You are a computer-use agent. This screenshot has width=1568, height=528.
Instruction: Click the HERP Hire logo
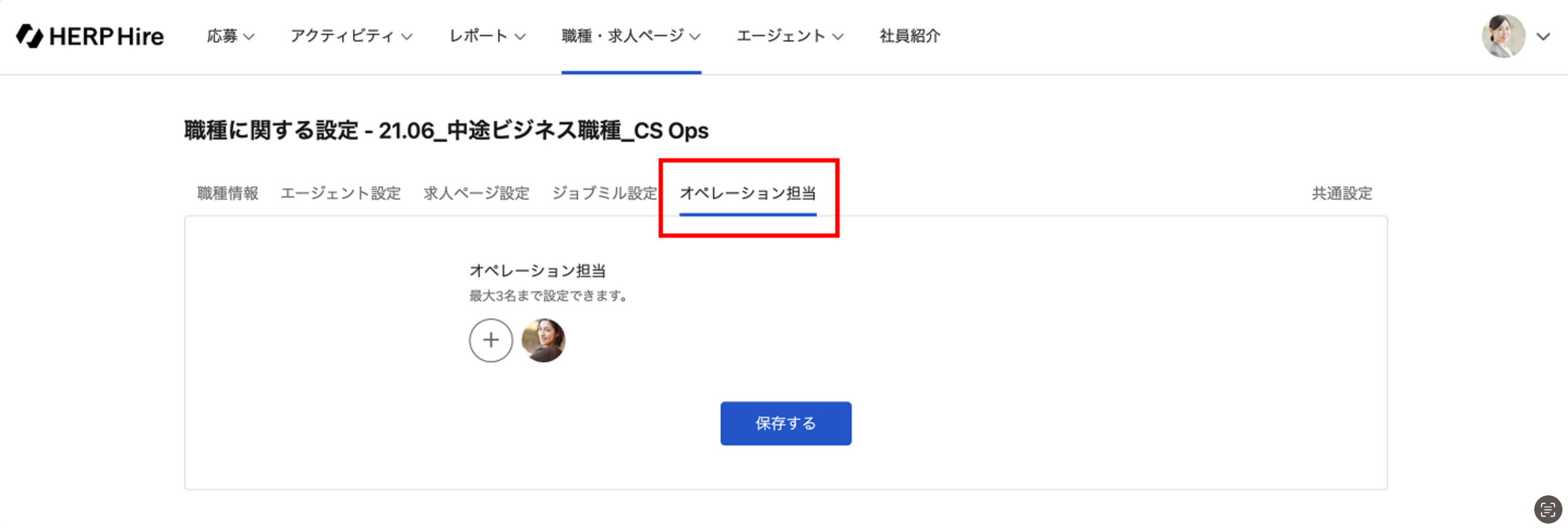tap(90, 37)
